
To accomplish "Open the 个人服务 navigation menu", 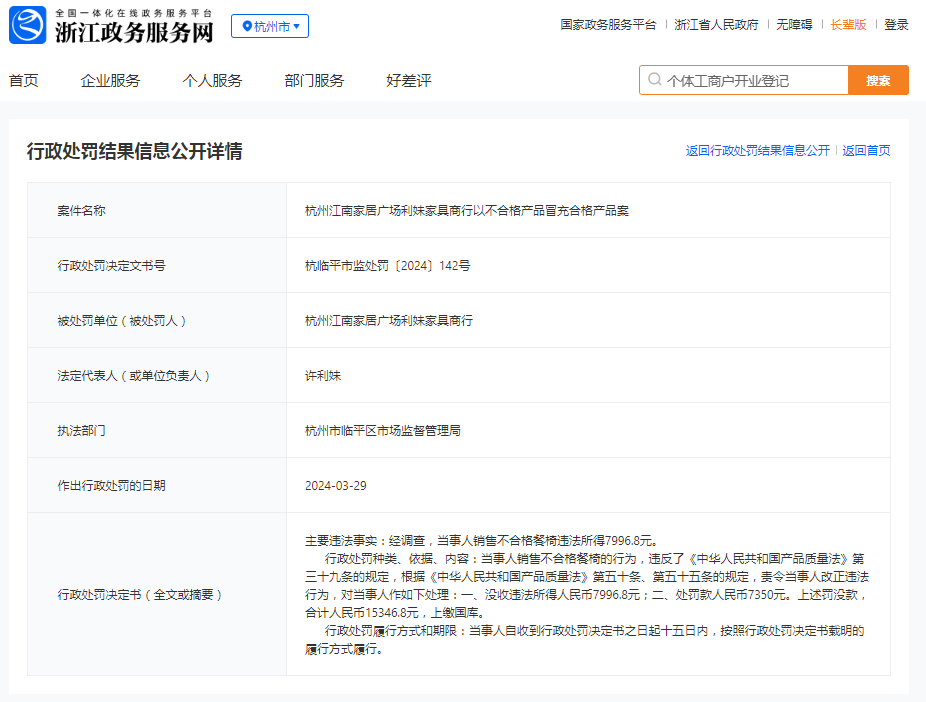I will click(x=212, y=81).
